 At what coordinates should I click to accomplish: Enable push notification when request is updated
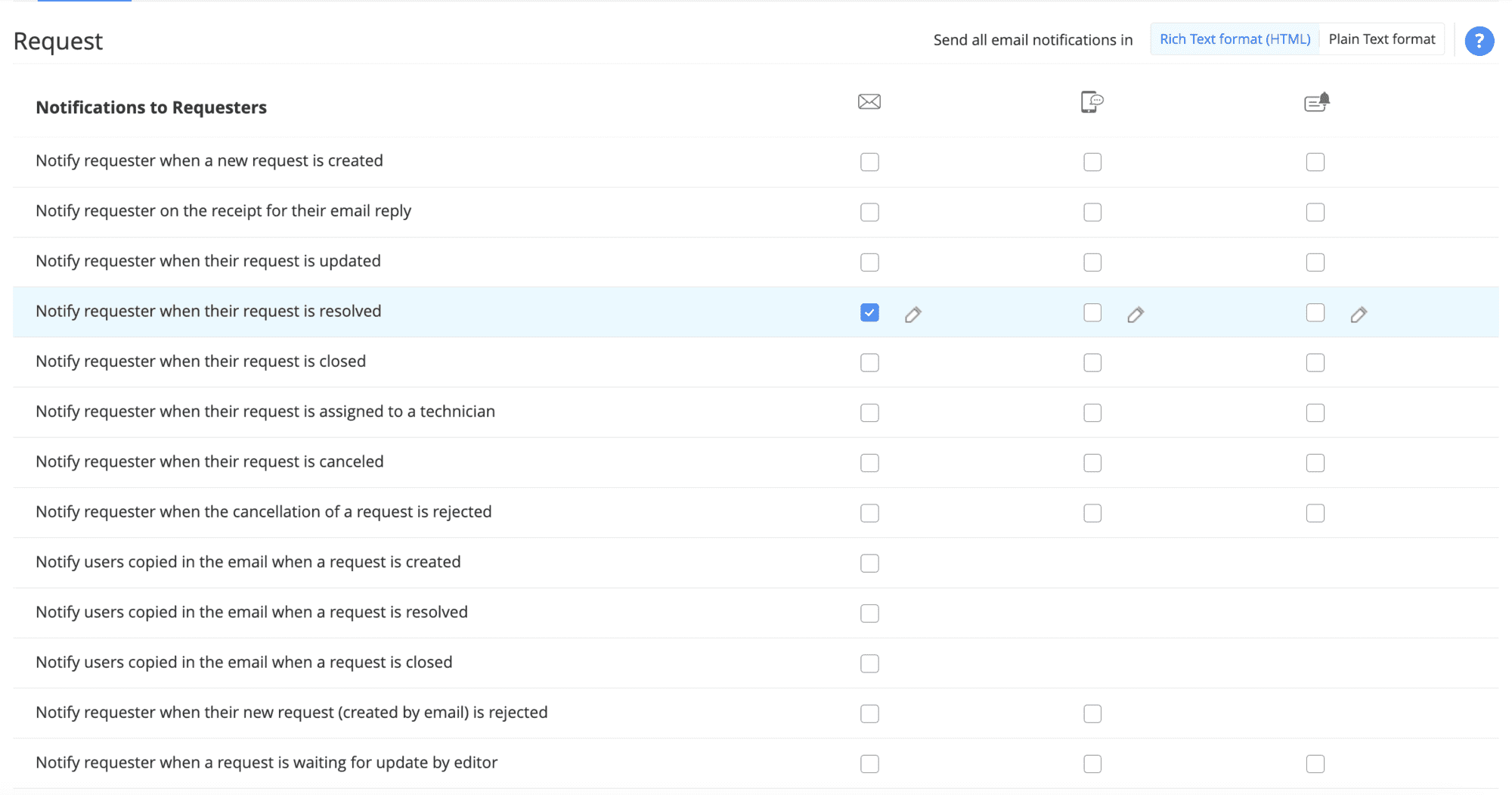coord(1315,262)
